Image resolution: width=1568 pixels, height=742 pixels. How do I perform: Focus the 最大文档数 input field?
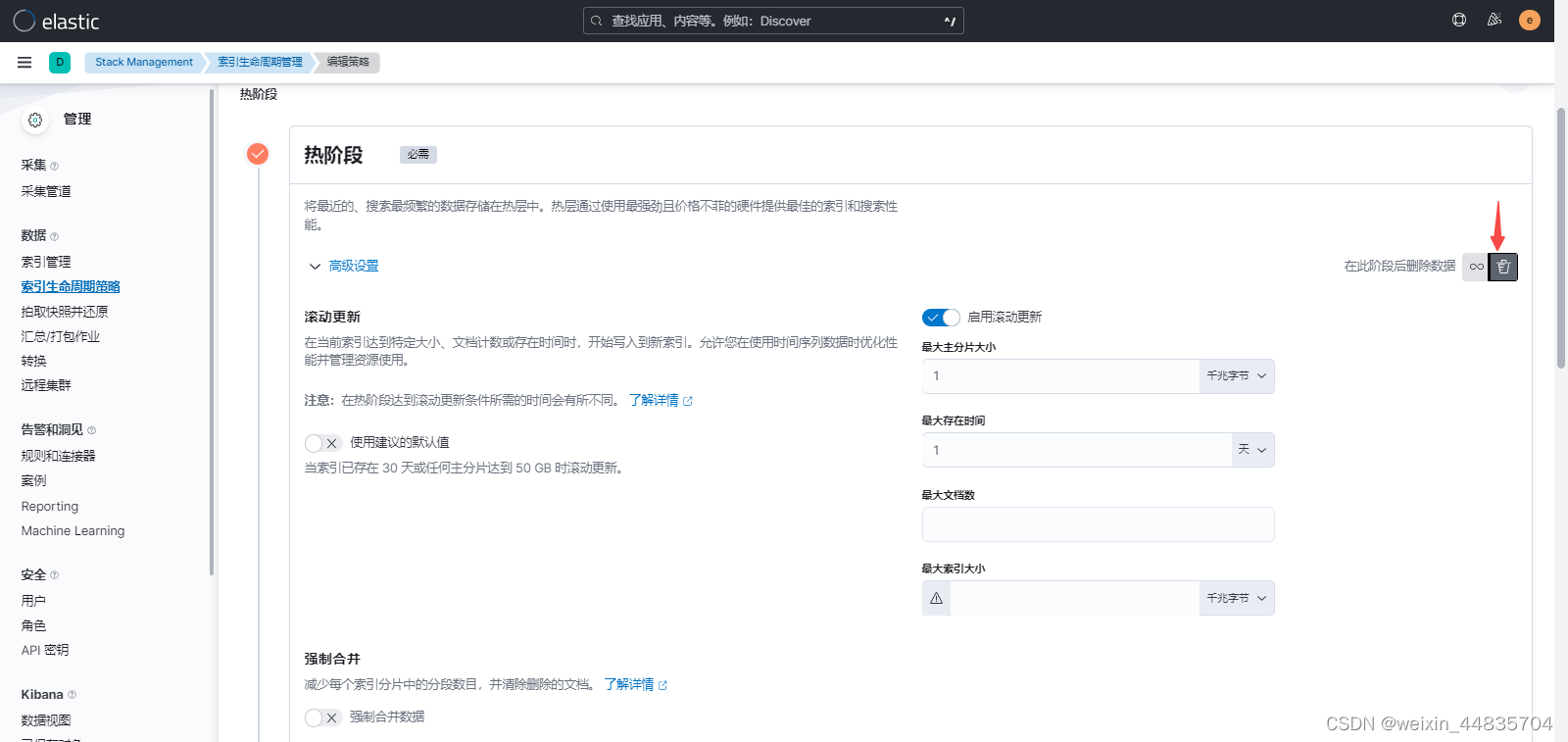1098,524
